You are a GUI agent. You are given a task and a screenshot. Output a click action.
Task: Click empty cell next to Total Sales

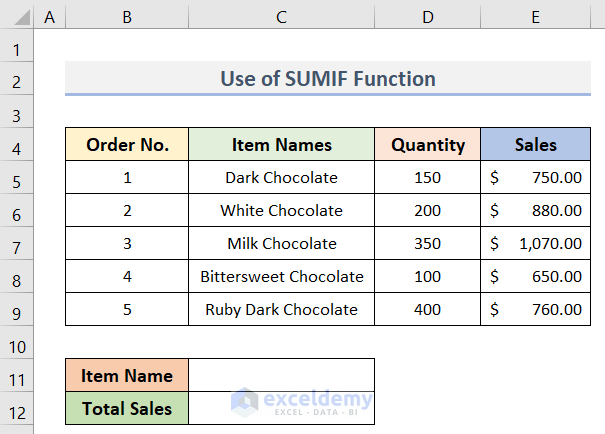coord(281,409)
